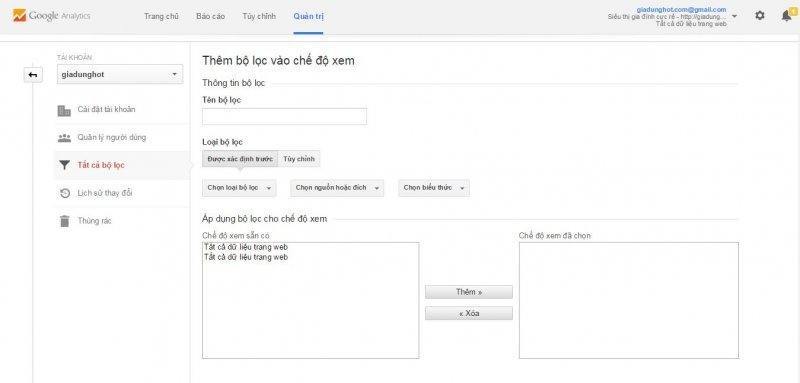
Task: Click the Tất cả bộ lọc funnel icon
Action: 64,165
